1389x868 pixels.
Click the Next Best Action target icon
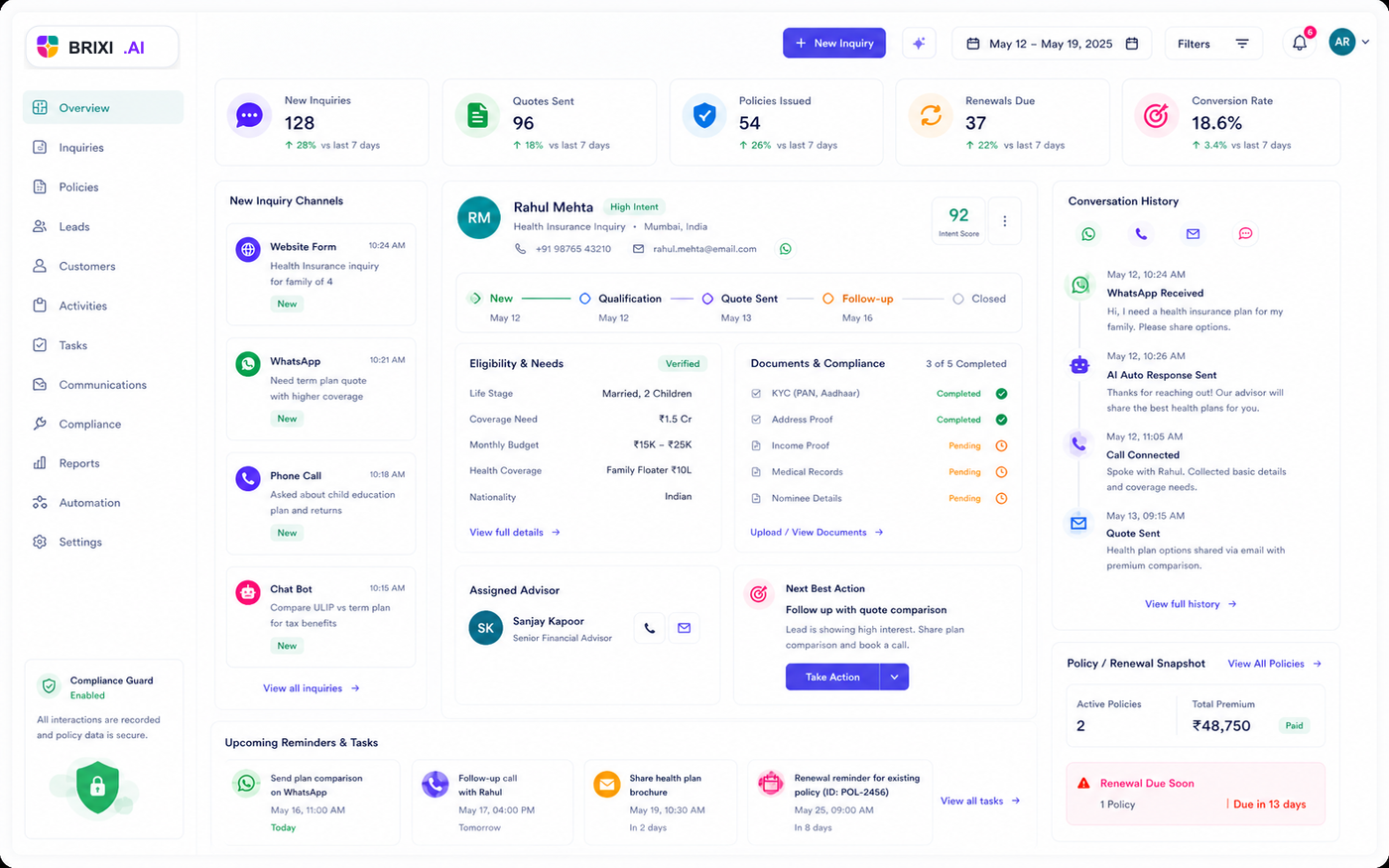[x=759, y=593]
